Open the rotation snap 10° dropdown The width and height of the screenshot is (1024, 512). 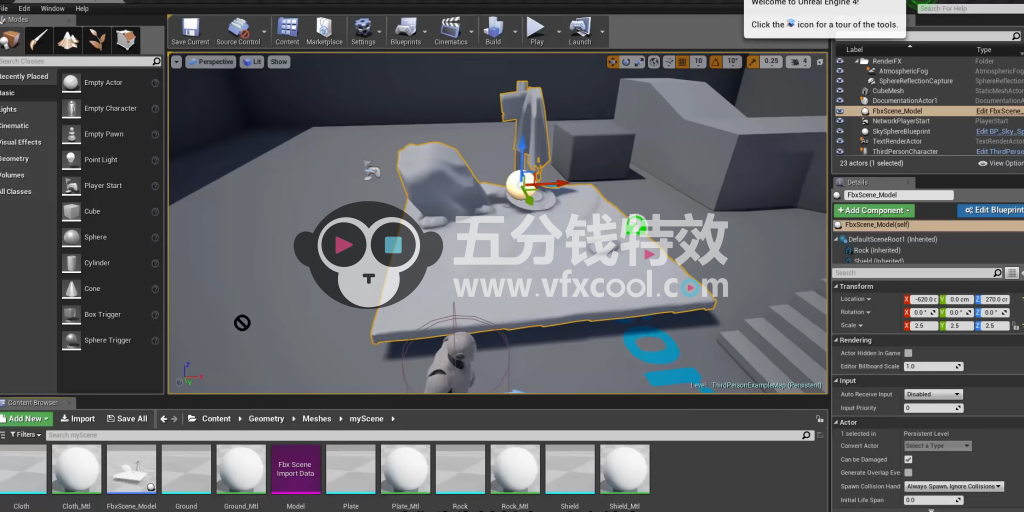click(733, 61)
